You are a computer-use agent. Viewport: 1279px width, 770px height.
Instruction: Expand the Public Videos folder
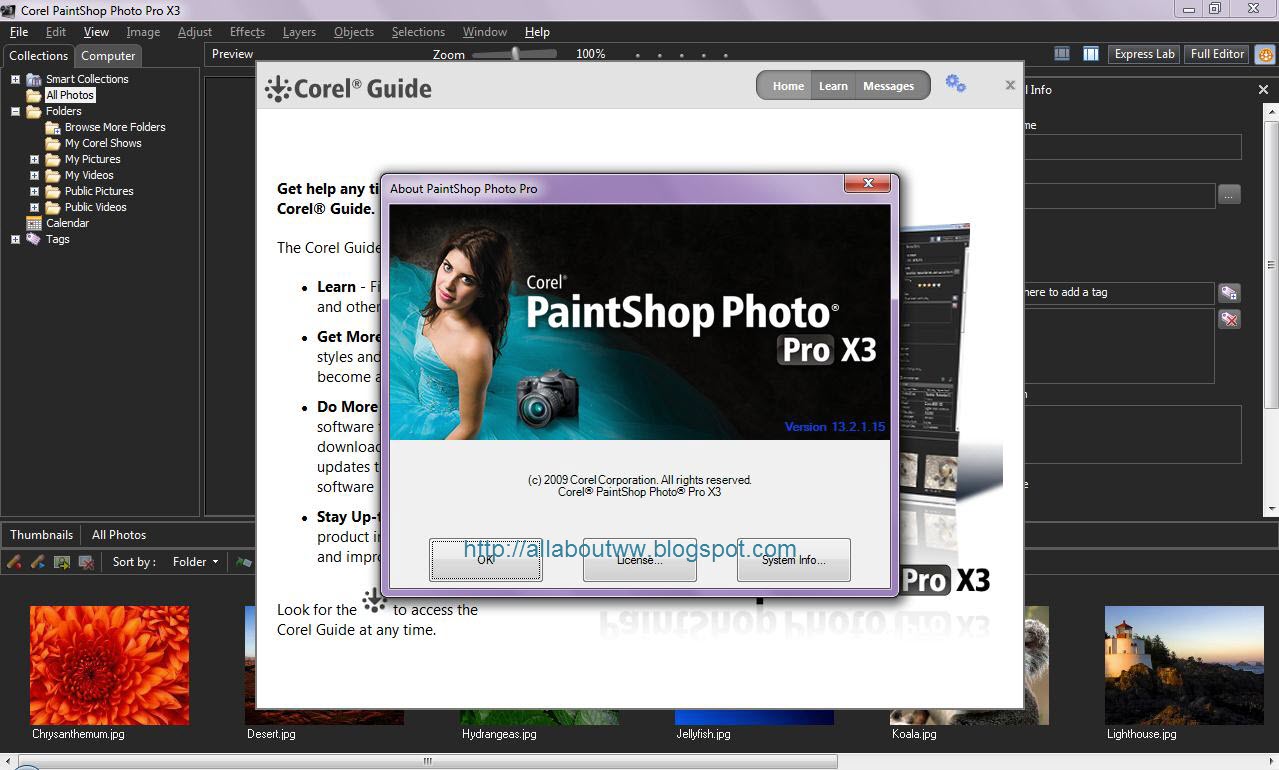[x=34, y=207]
